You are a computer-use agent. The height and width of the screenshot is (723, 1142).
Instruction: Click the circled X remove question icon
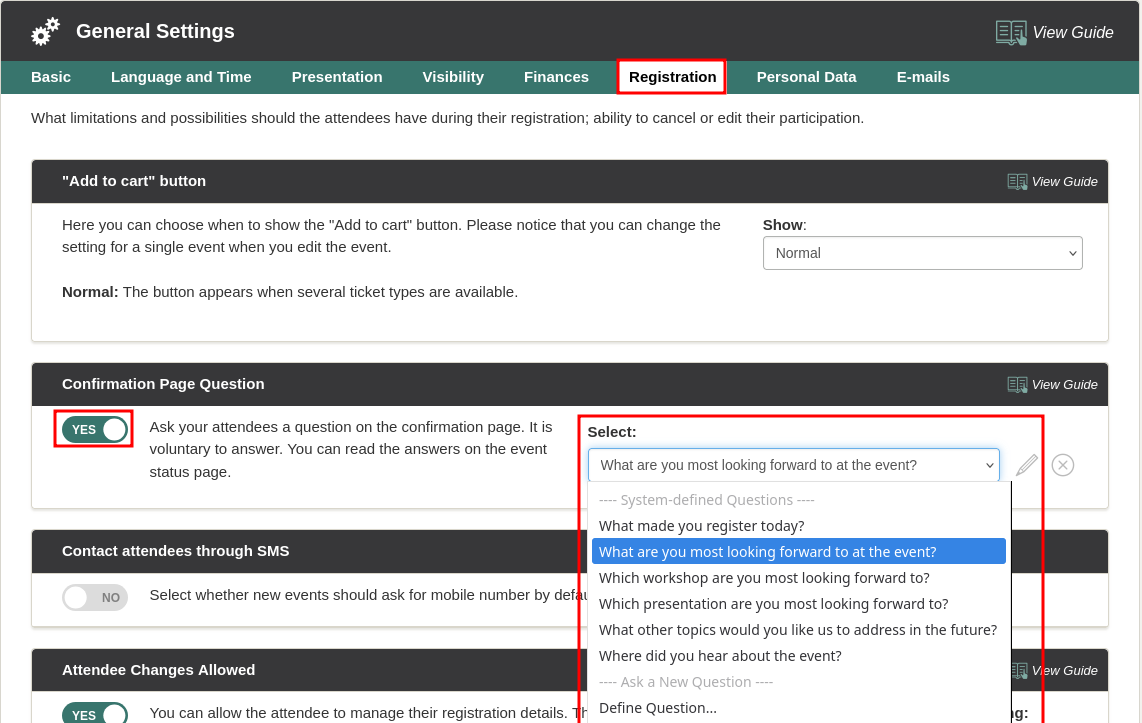1063,465
